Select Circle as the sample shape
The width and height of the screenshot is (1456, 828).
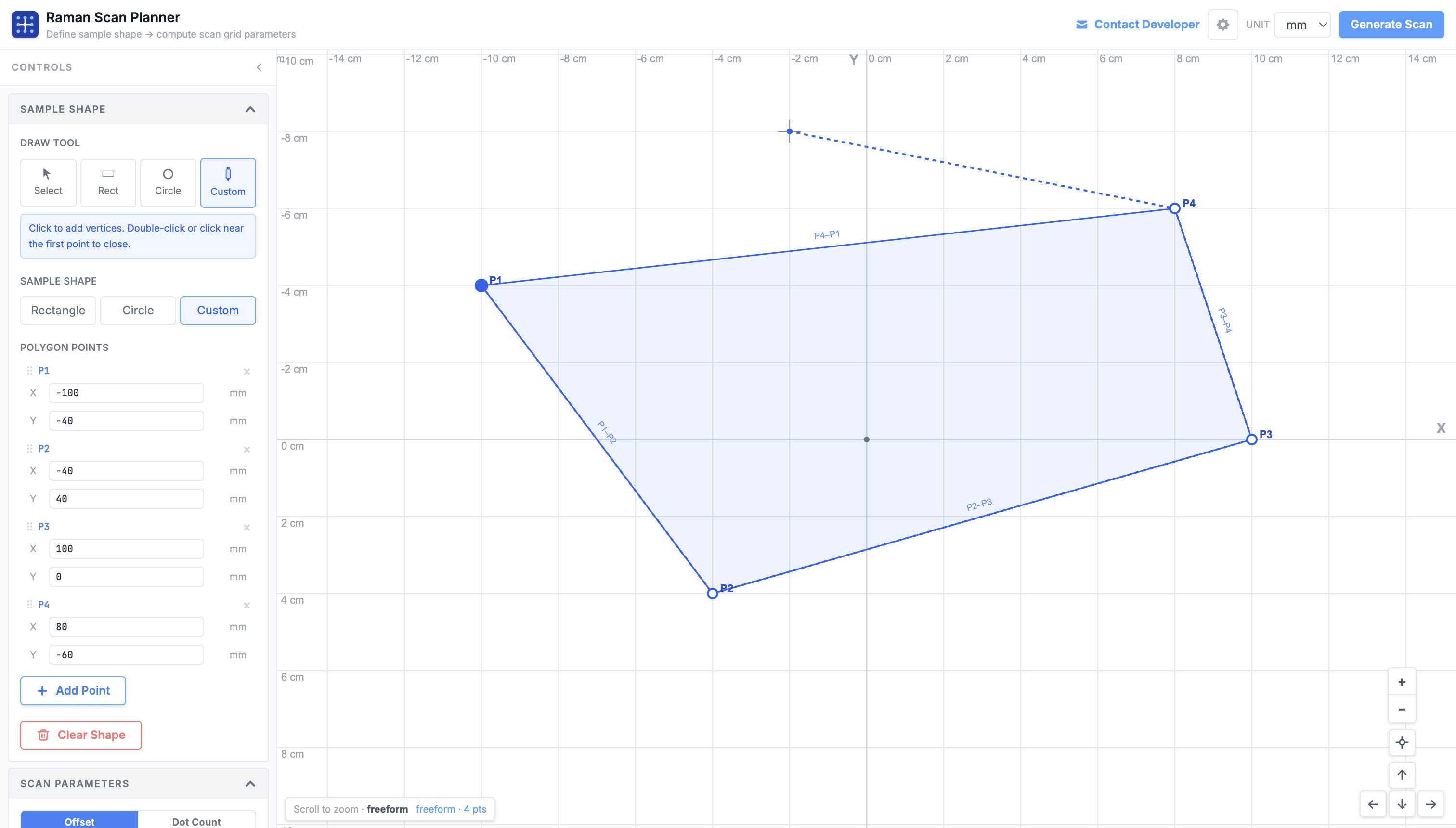point(138,310)
